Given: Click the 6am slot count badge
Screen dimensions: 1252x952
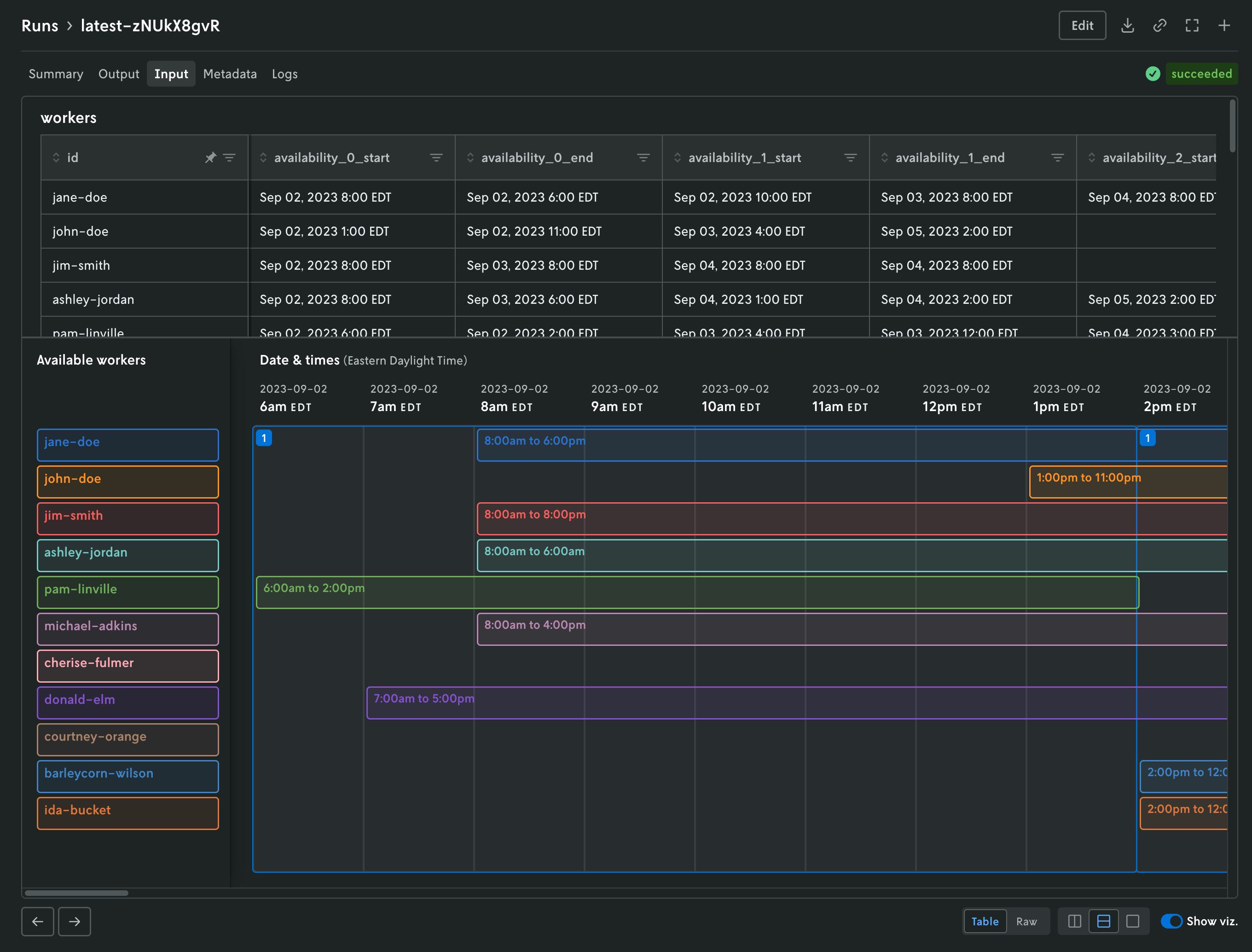Looking at the screenshot, I should coord(264,438).
